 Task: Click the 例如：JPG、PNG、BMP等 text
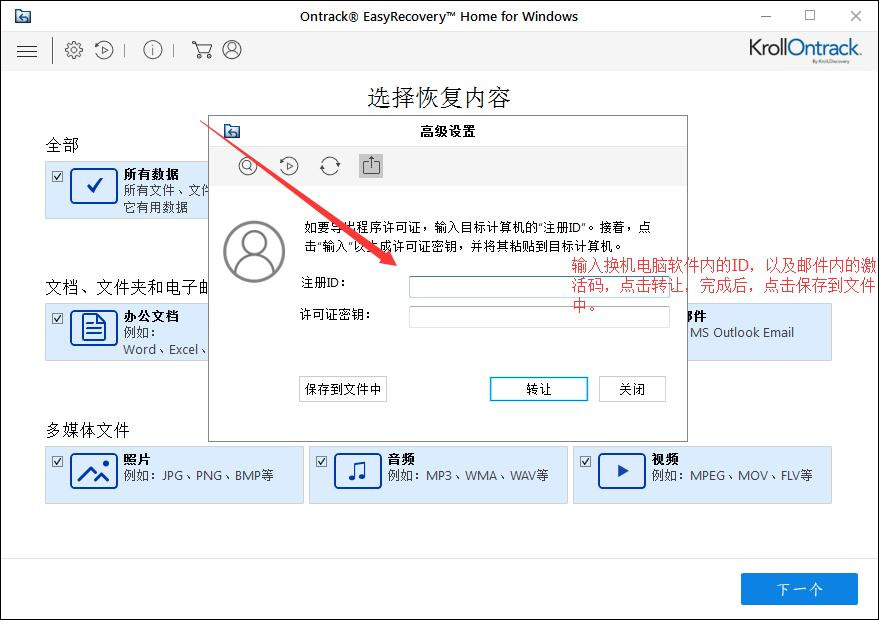coord(198,475)
